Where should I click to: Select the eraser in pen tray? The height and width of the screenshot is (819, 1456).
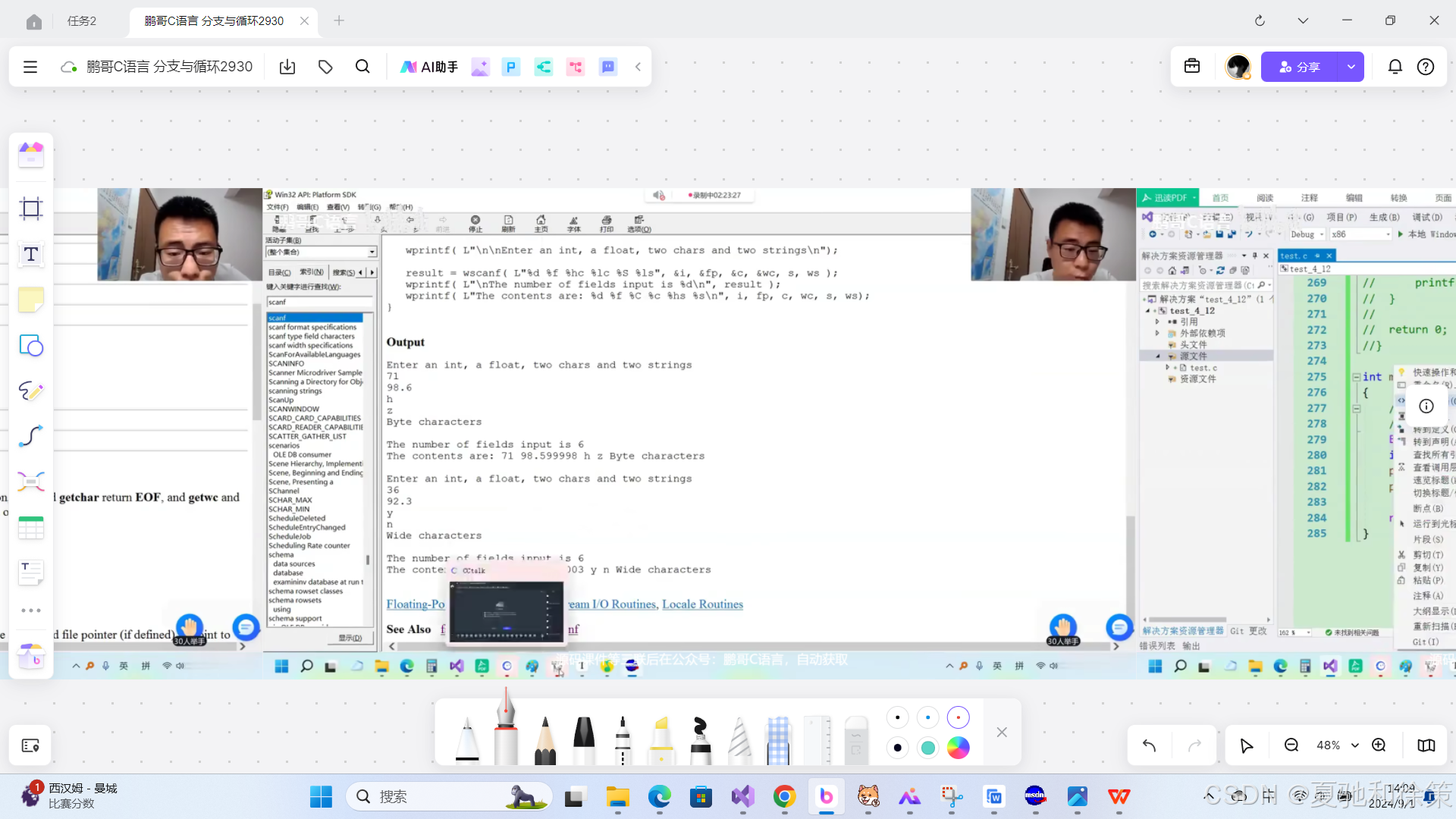click(x=855, y=739)
